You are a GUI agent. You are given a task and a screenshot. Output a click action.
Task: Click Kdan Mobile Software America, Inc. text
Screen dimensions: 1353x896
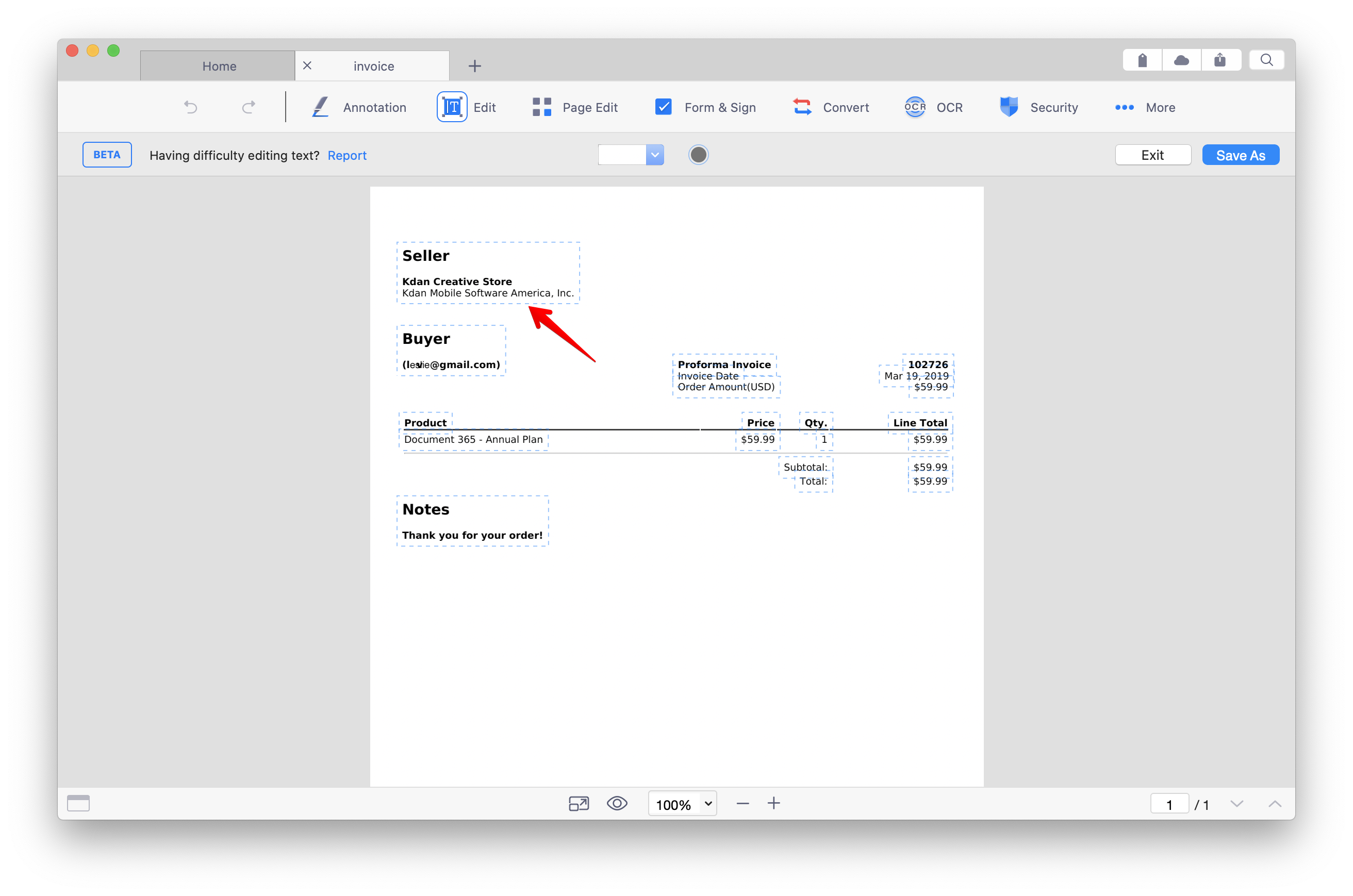[487, 293]
